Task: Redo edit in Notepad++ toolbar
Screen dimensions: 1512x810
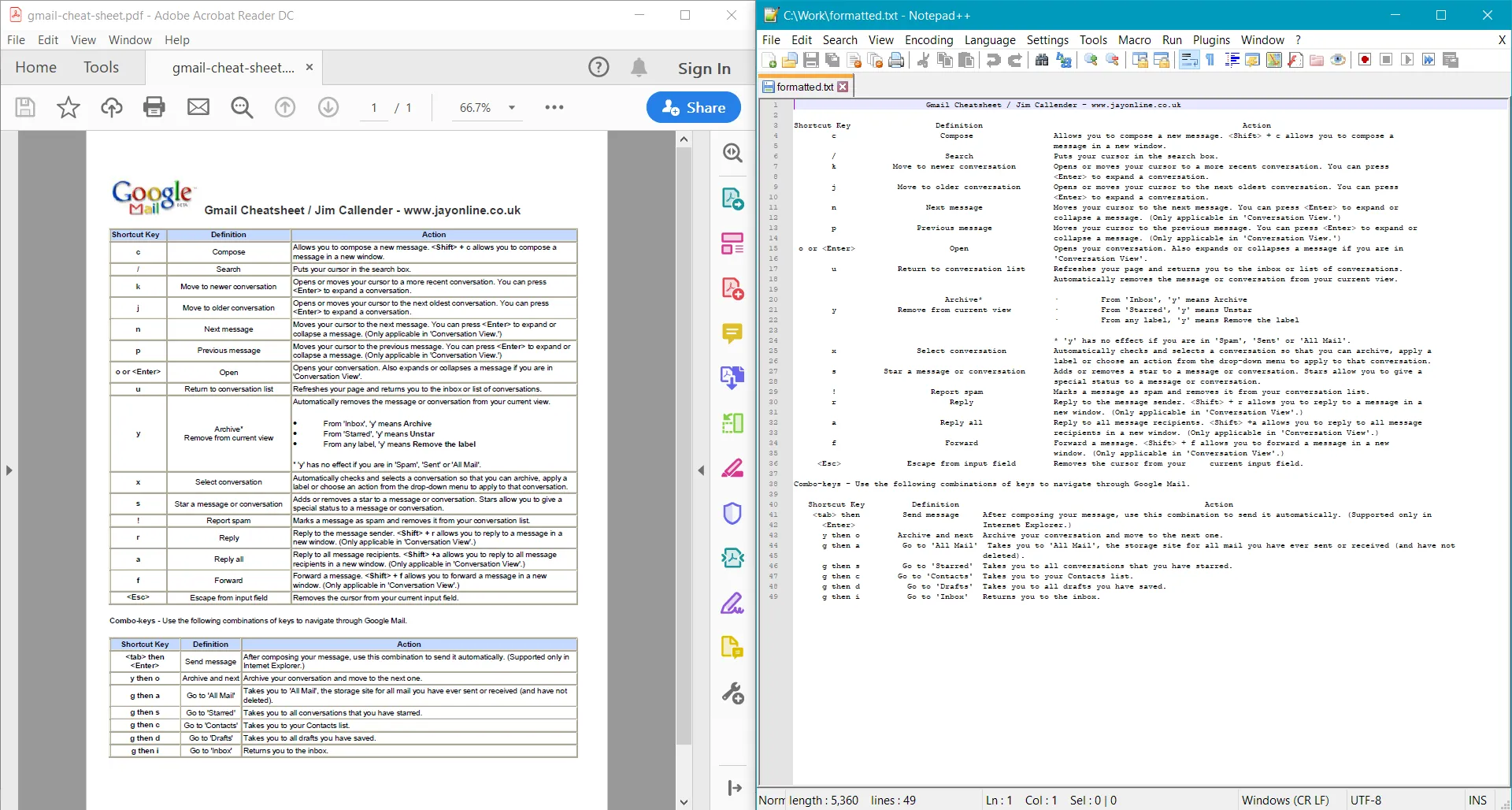Action: (x=1015, y=61)
